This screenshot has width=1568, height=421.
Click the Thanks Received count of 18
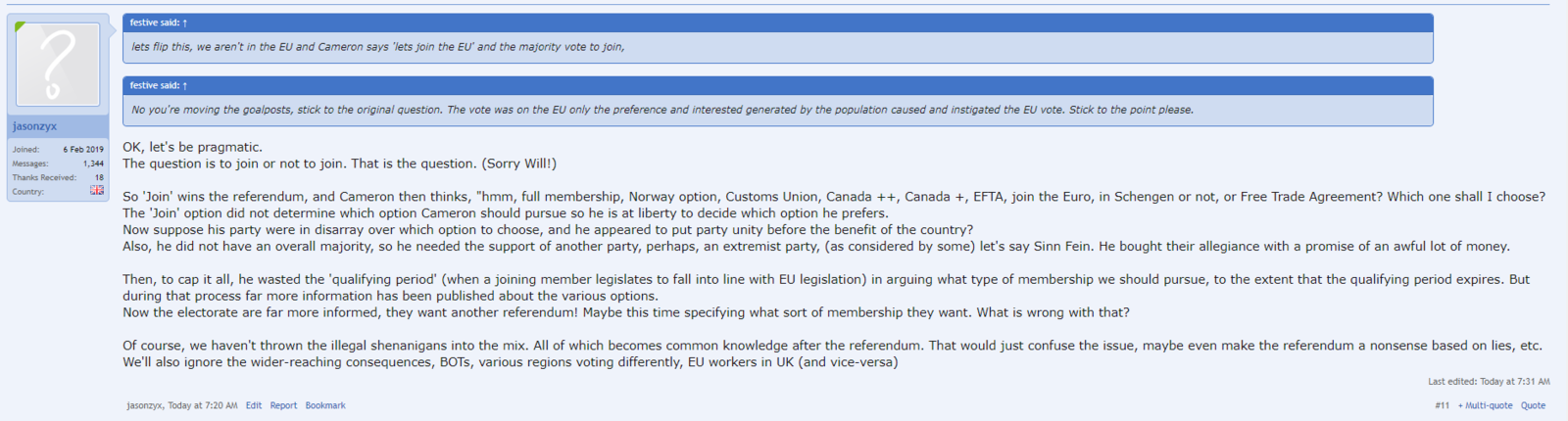click(99, 177)
